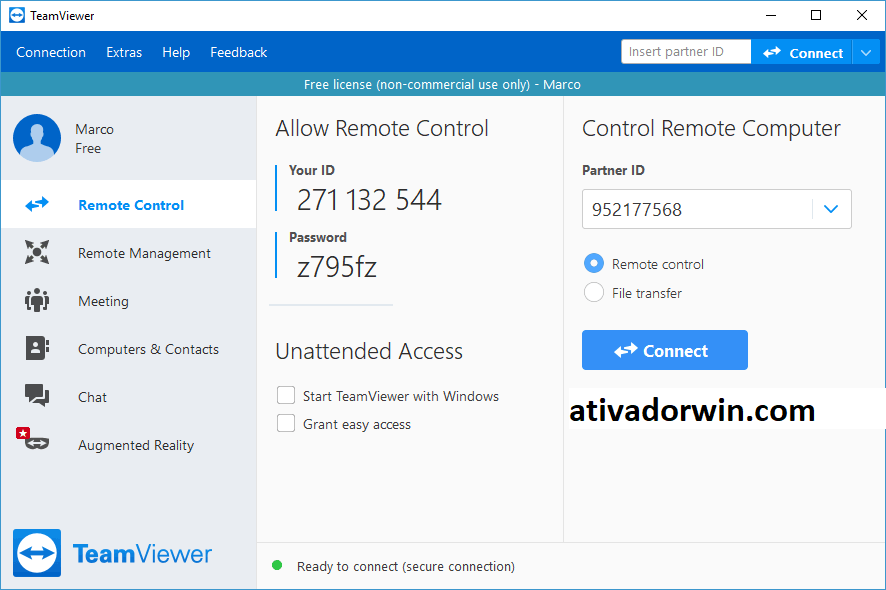Viewport: 886px width, 590px height.
Task: Open the dropdown beside the top Connect button
Action: click(866, 53)
